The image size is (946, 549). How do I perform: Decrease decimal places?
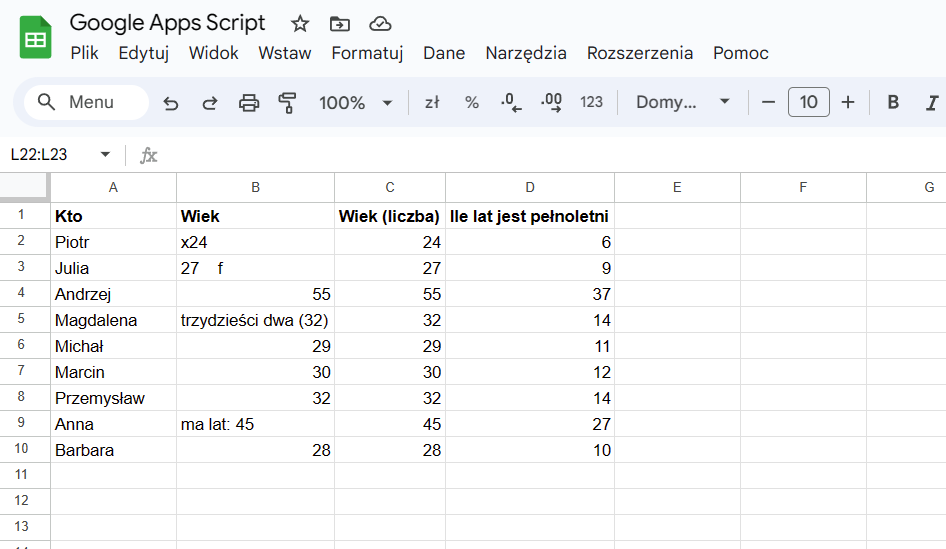point(512,103)
